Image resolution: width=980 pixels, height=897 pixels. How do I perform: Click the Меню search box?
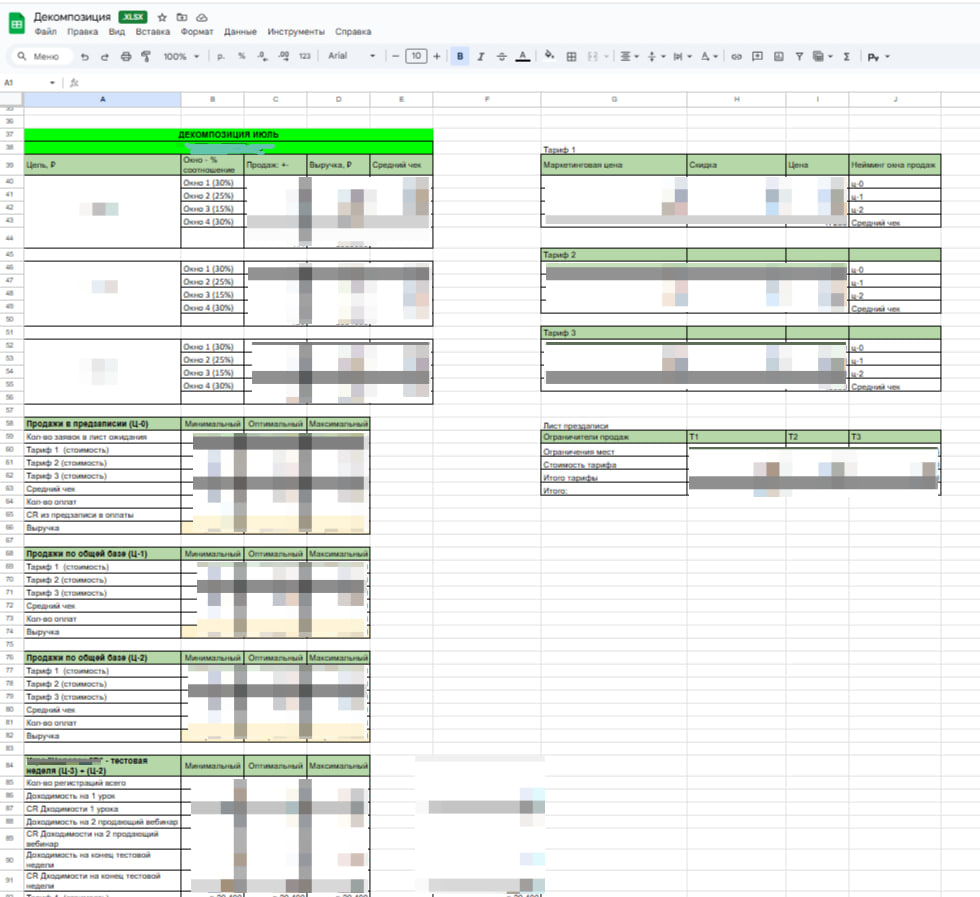pos(41,57)
